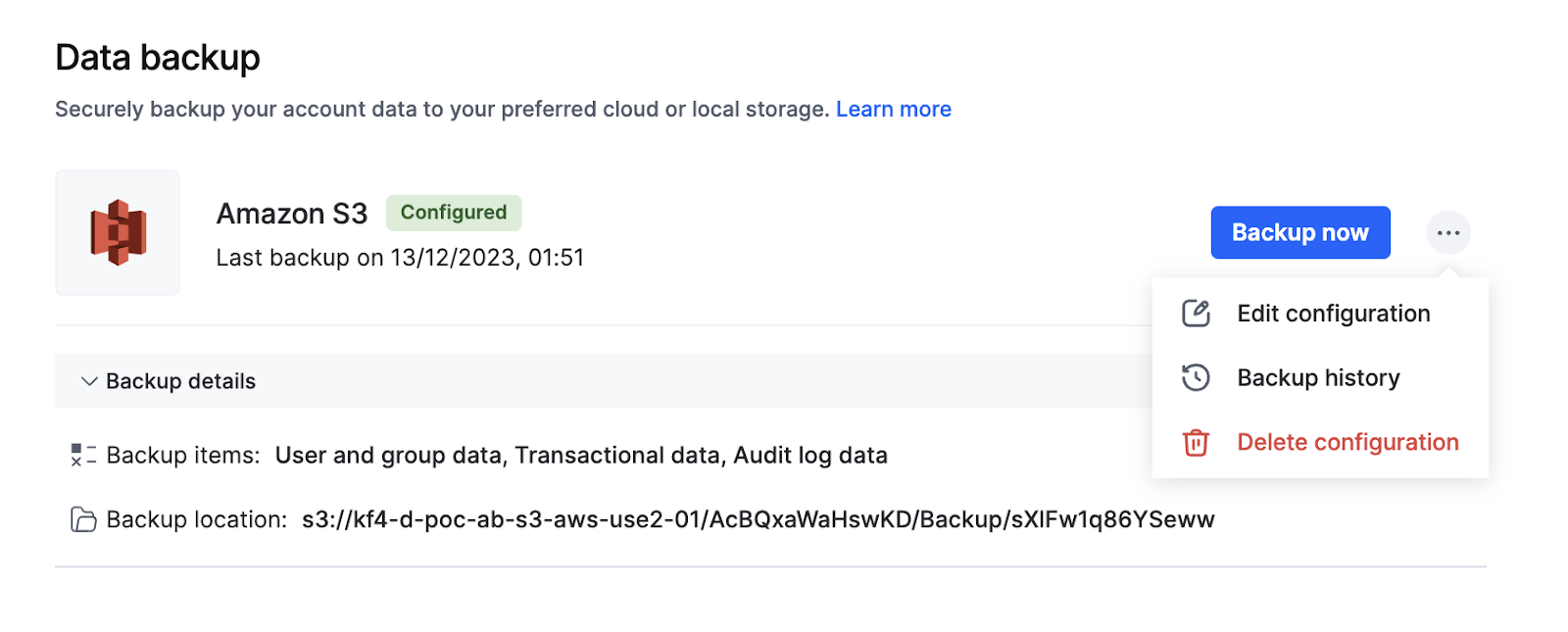Screen dimensions: 1568x632
Task: Select Backup history from the menu
Action: tap(1320, 377)
